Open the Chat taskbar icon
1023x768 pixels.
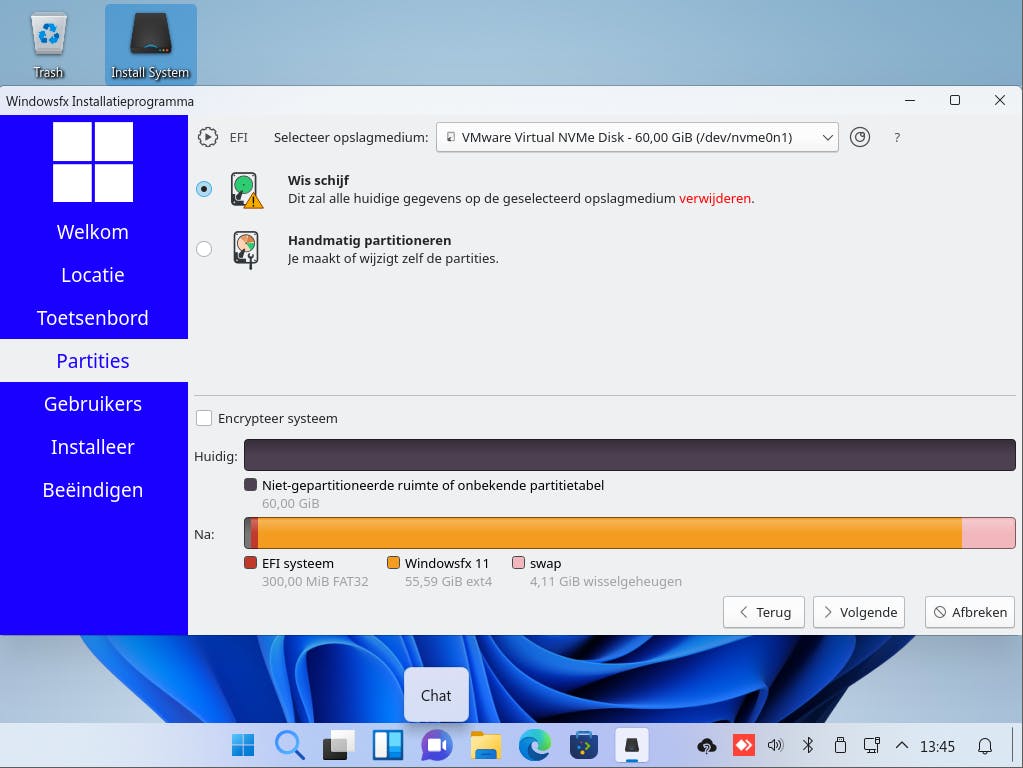(436, 745)
